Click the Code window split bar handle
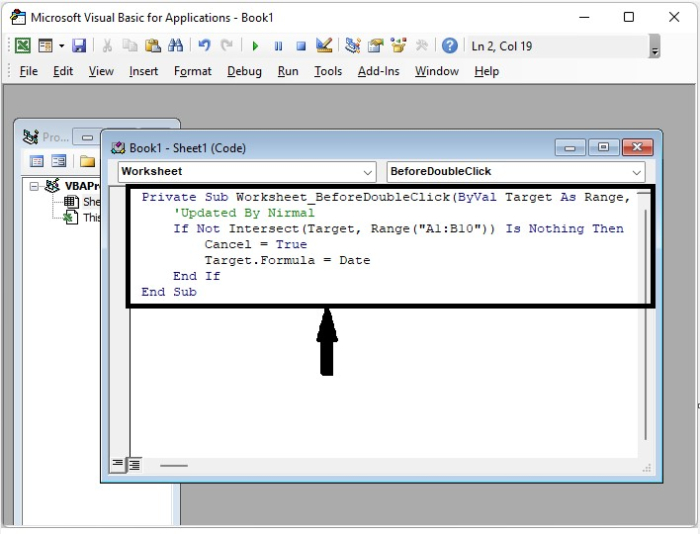The width and height of the screenshot is (700, 534). click(x=644, y=193)
